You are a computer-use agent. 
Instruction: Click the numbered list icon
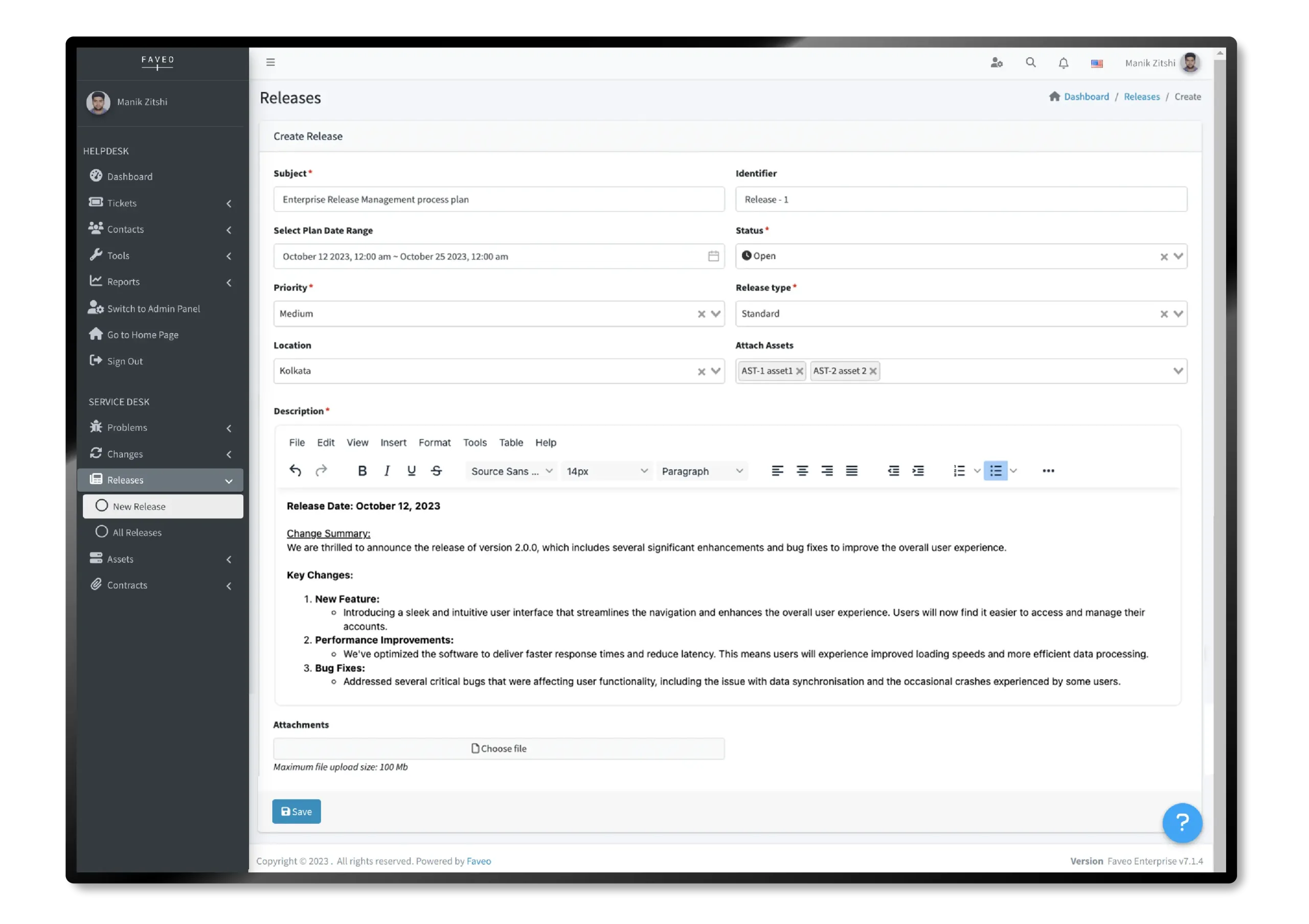tap(960, 471)
